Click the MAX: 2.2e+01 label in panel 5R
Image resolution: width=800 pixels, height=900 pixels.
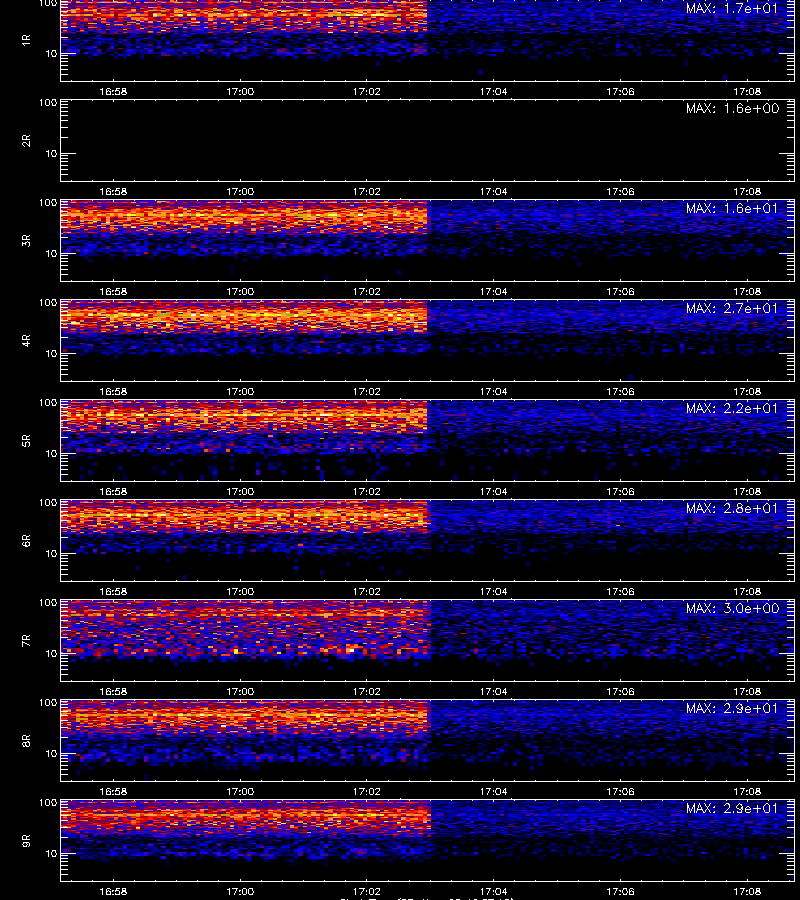tap(732, 408)
